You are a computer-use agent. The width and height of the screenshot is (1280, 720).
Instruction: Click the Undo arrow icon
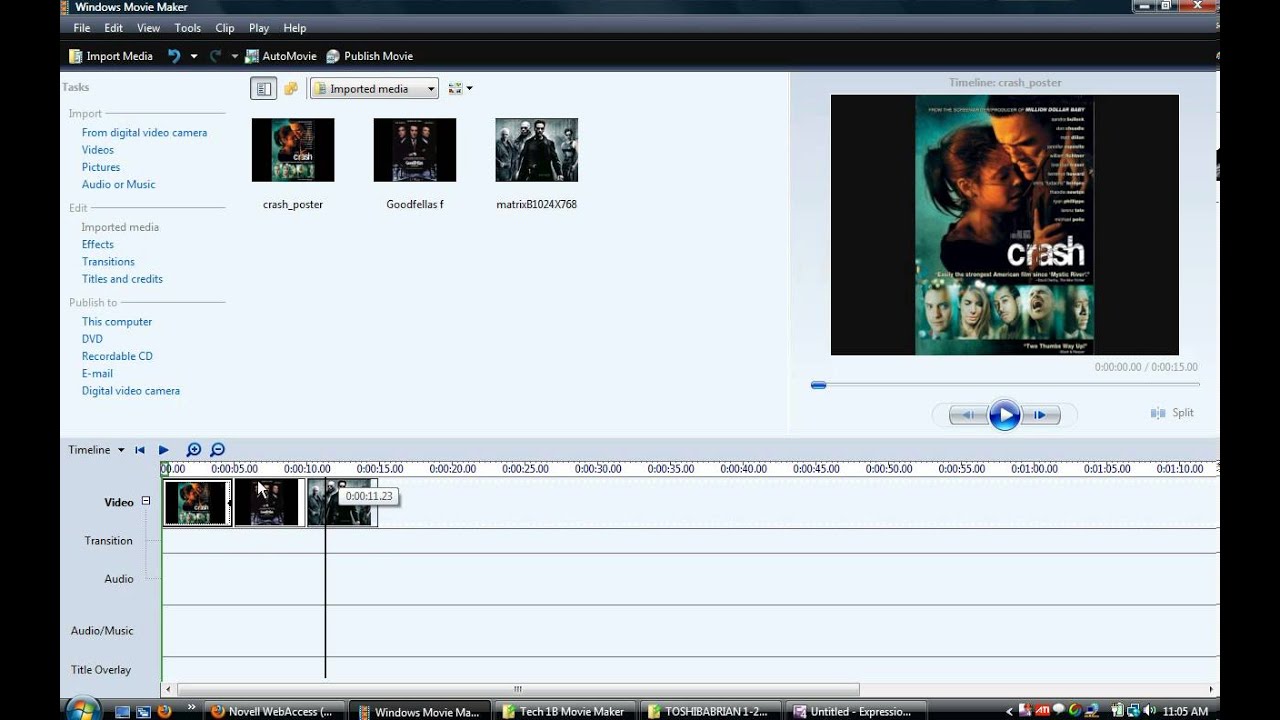point(174,56)
